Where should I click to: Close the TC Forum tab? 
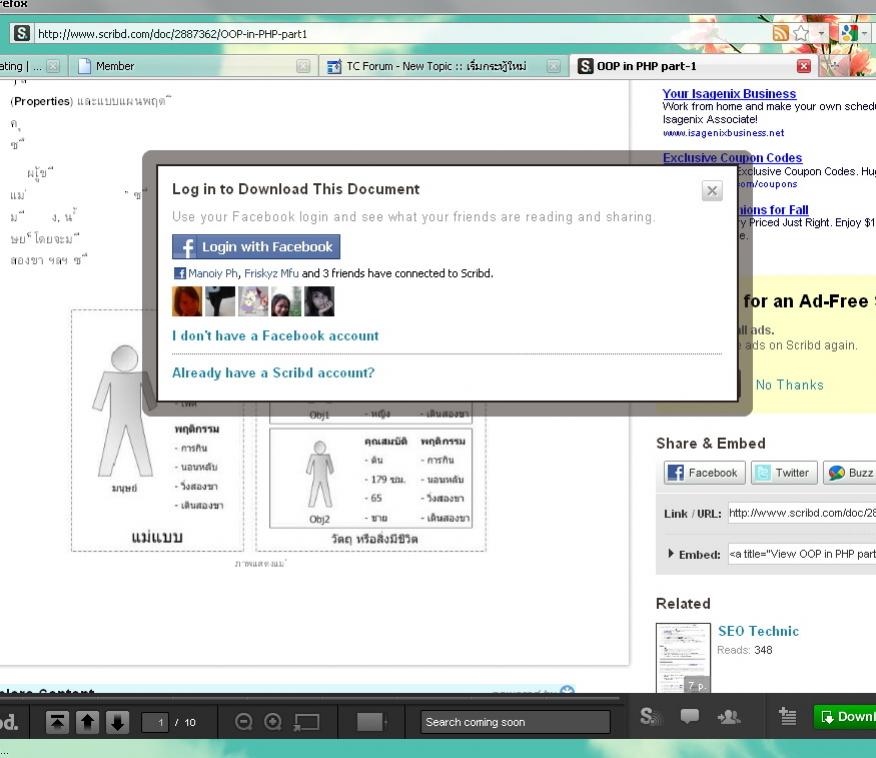pos(554,66)
